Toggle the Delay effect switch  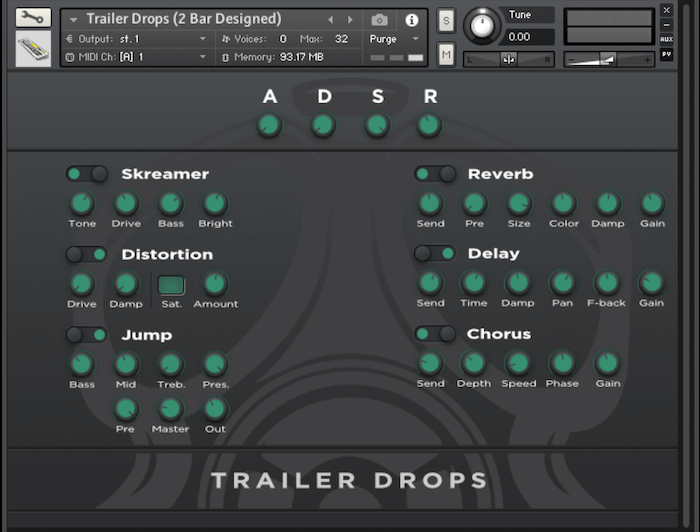pos(435,254)
